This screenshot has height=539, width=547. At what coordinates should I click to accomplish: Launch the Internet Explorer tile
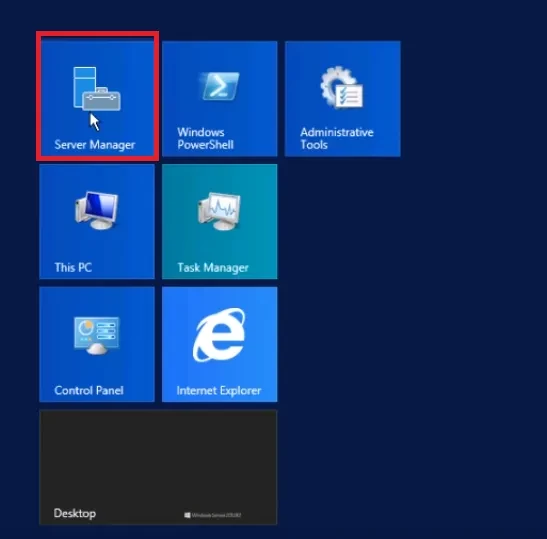point(220,344)
